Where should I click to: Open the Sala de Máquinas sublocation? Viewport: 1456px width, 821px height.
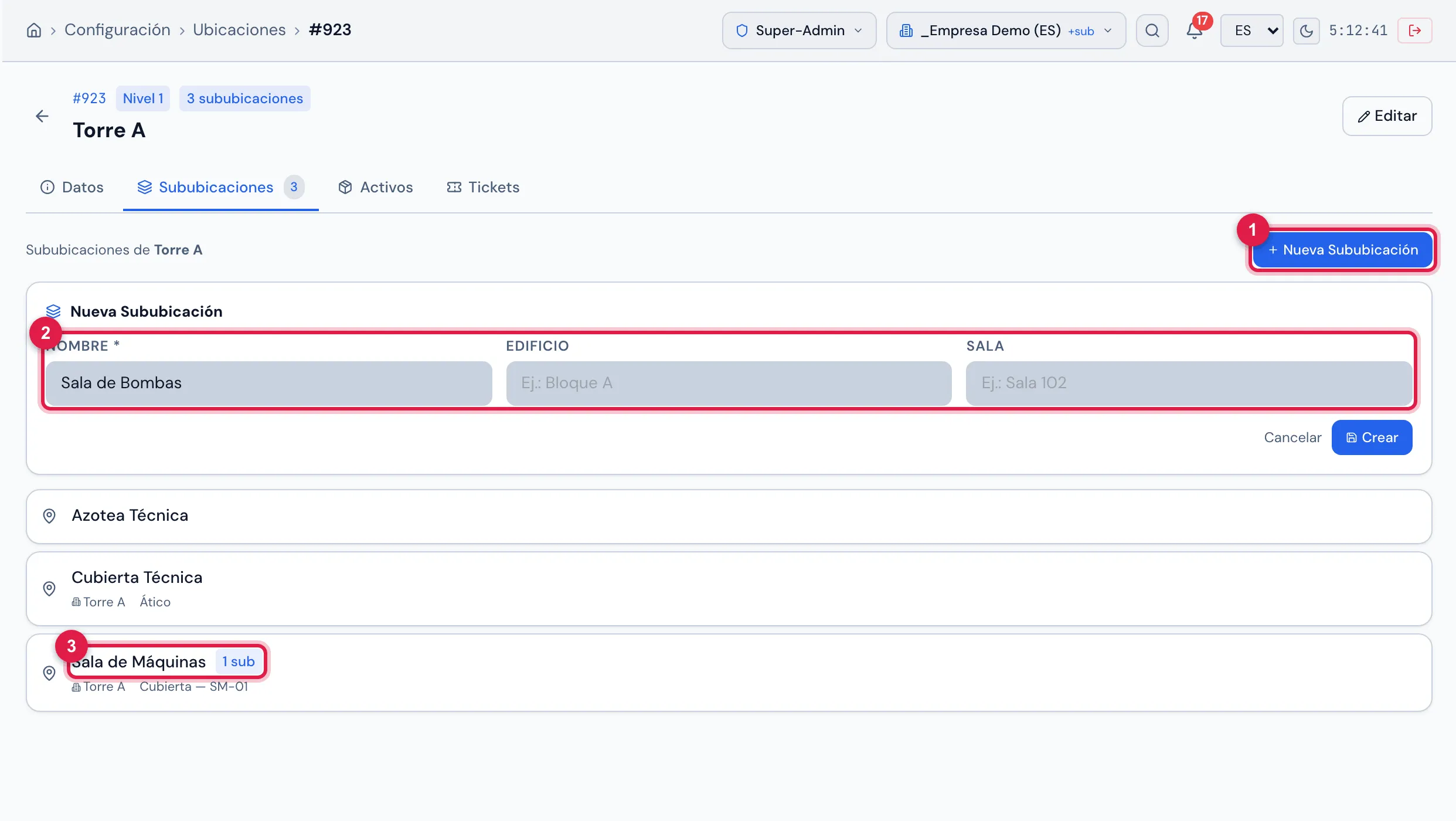coord(729,673)
